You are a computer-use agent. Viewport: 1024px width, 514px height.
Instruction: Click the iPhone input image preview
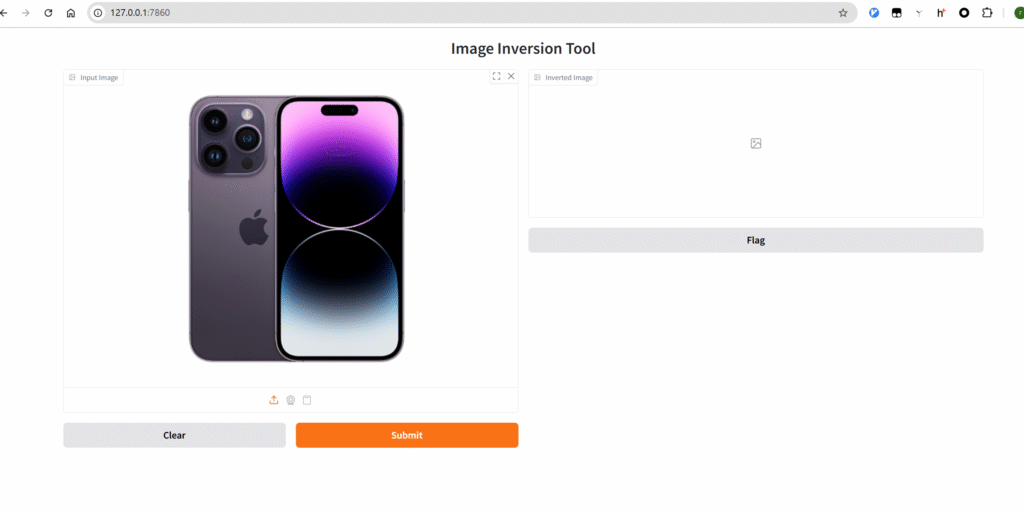click(x=296, y=228)
